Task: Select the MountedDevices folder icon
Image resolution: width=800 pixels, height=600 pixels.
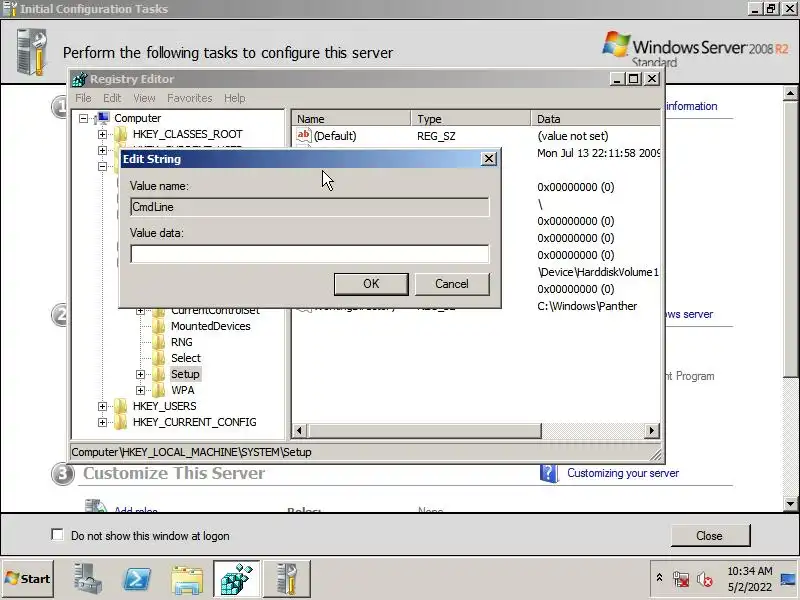Action: pyautogui.click(x=159, y=326)
